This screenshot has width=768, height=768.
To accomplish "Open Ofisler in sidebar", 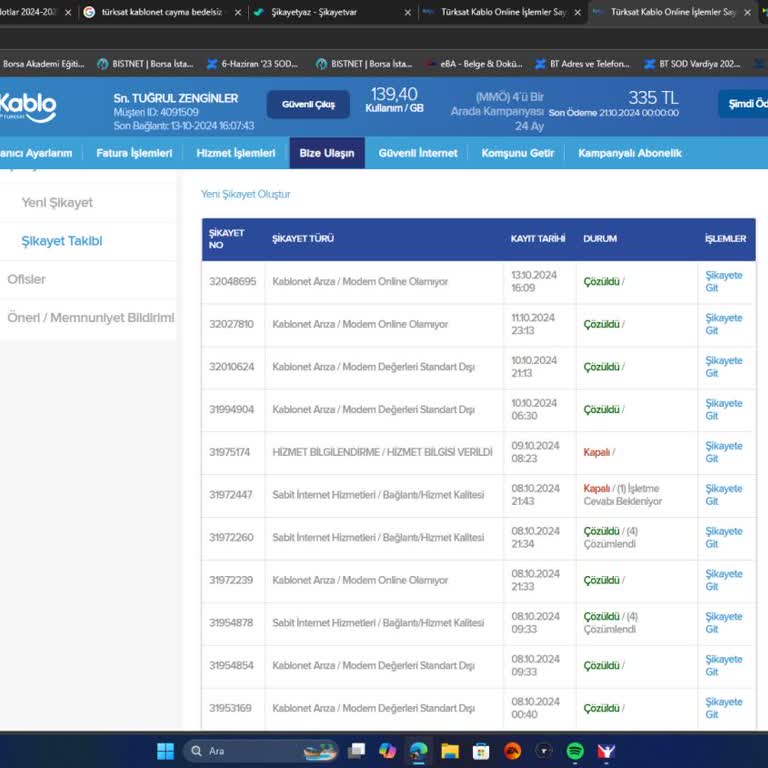I will (x=26, y=279).
